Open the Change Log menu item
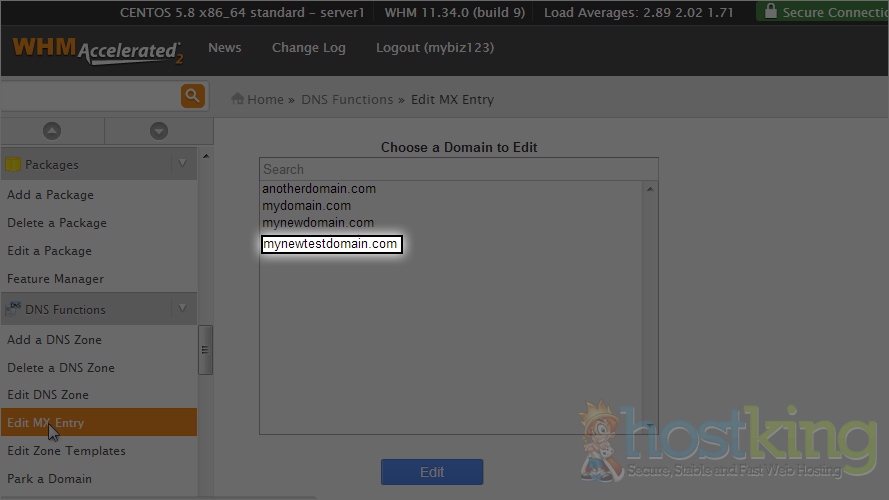The height and width of the screenshot is (500, 889). click(308, 48)
